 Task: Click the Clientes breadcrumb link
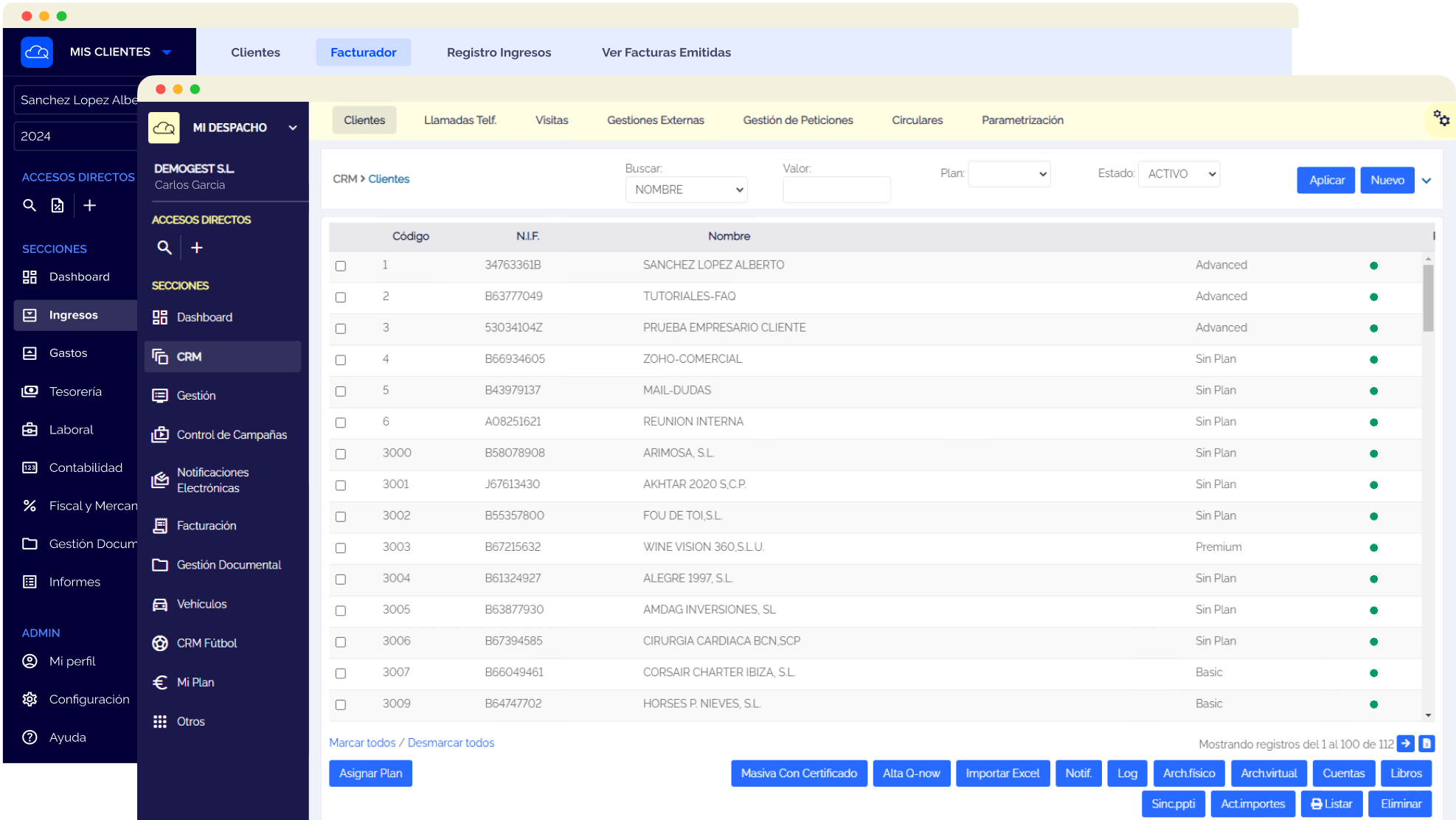[389, 179]
